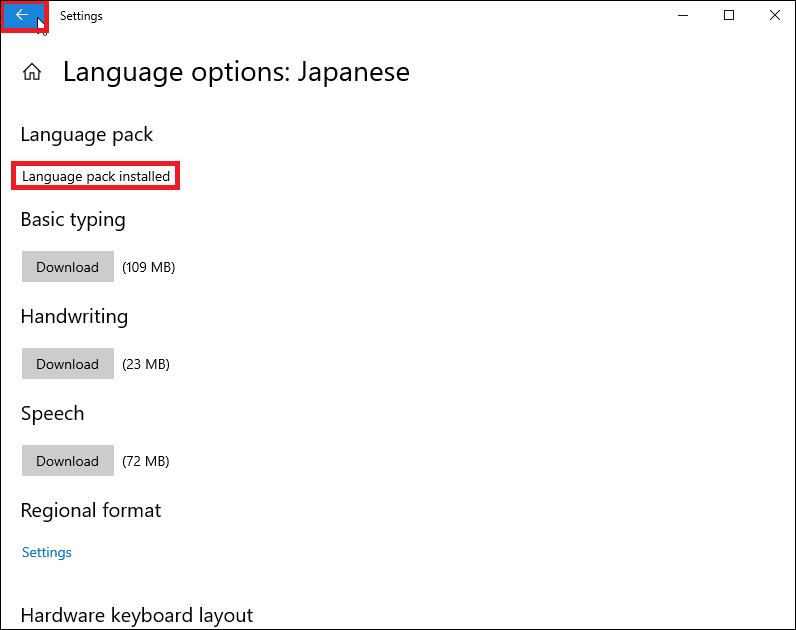796x630 pixels.
Task: Click the back arrow button
Action: click(22, 16)
